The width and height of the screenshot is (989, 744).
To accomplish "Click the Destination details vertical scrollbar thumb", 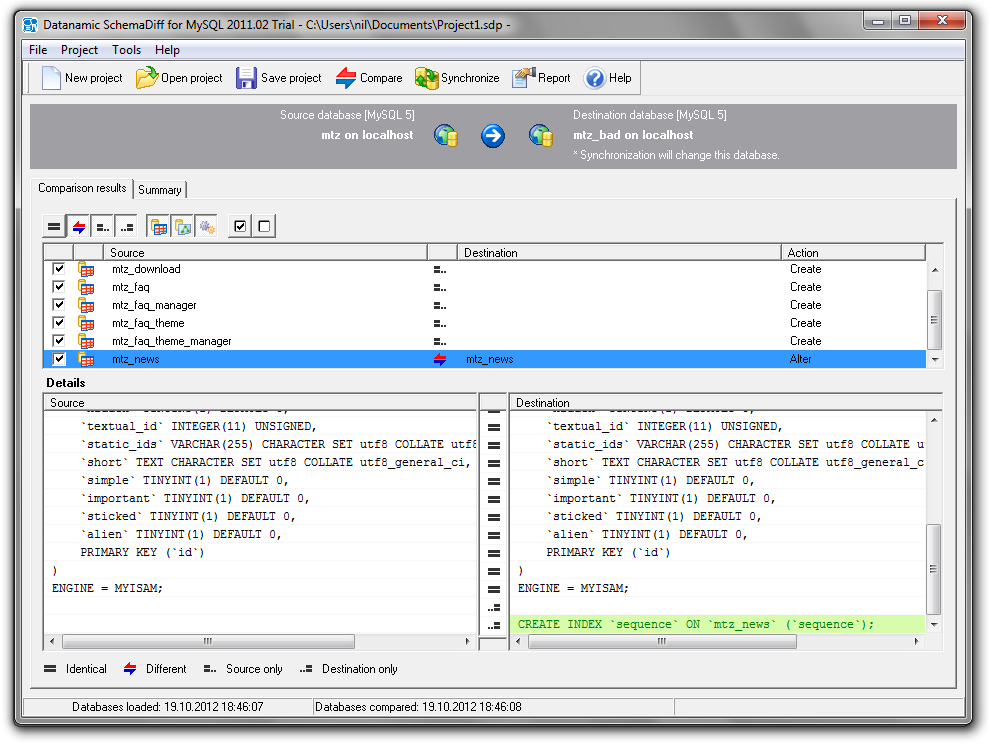I will pos(934,569).
